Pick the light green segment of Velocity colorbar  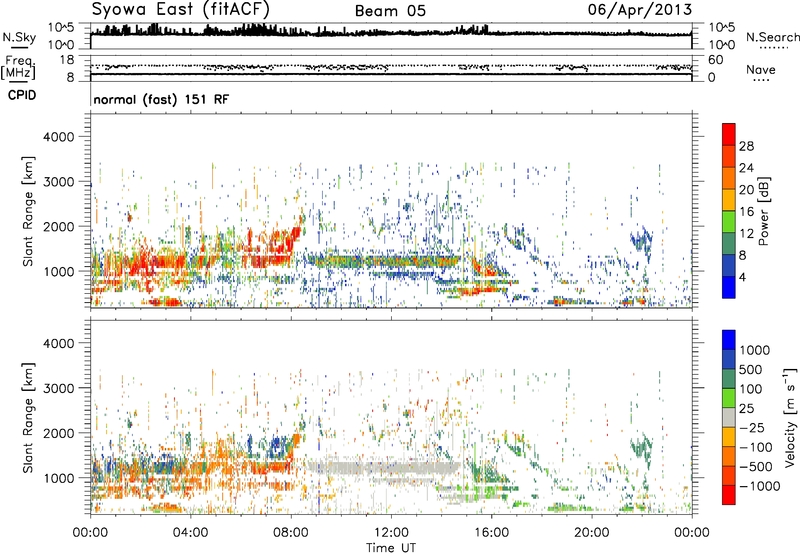[729, 398]
